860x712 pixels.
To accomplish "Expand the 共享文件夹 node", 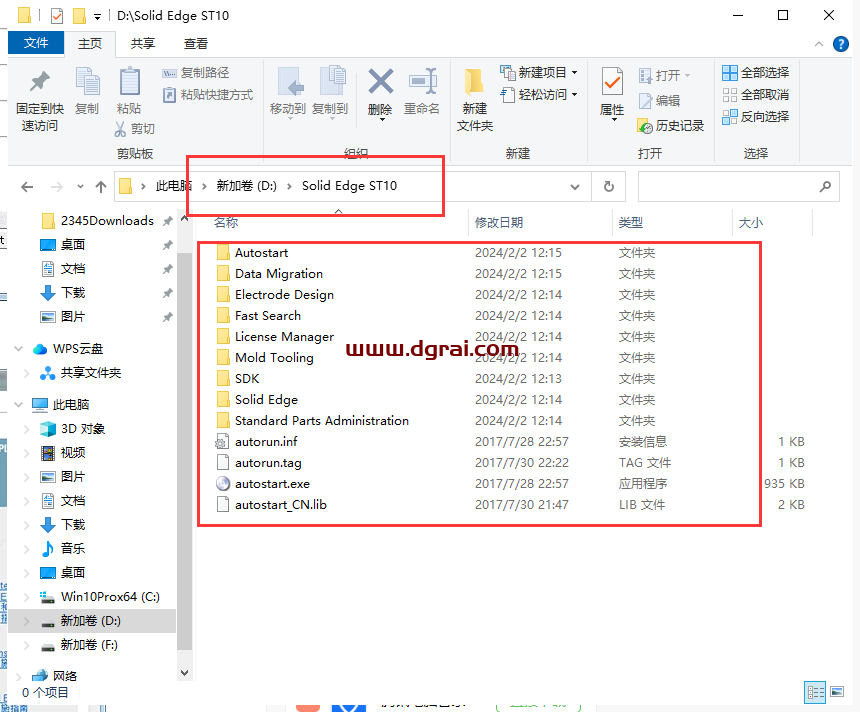I will [26, 373].
